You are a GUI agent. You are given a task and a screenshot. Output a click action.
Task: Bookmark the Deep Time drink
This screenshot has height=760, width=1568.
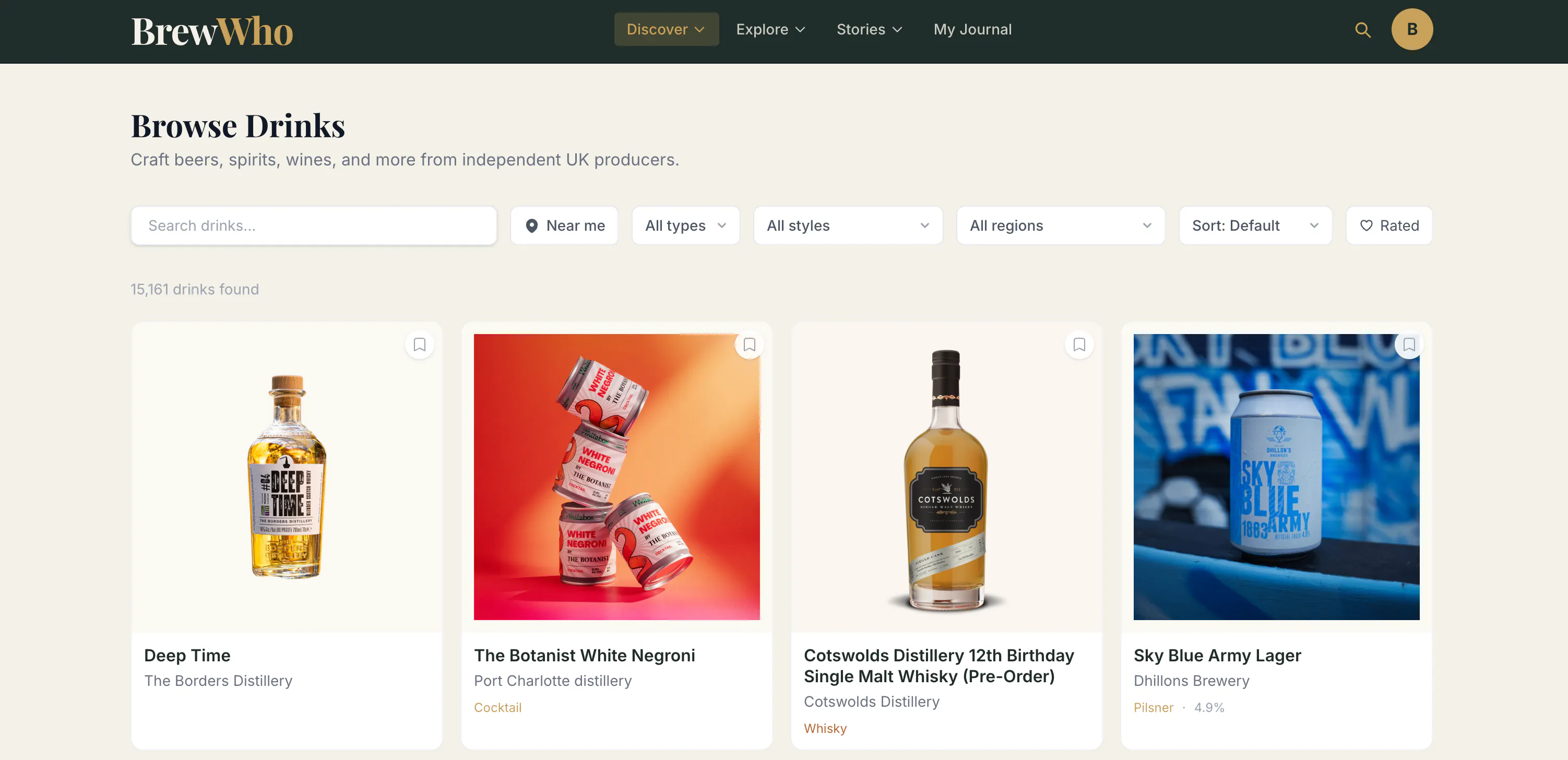(x=419, y=345)
